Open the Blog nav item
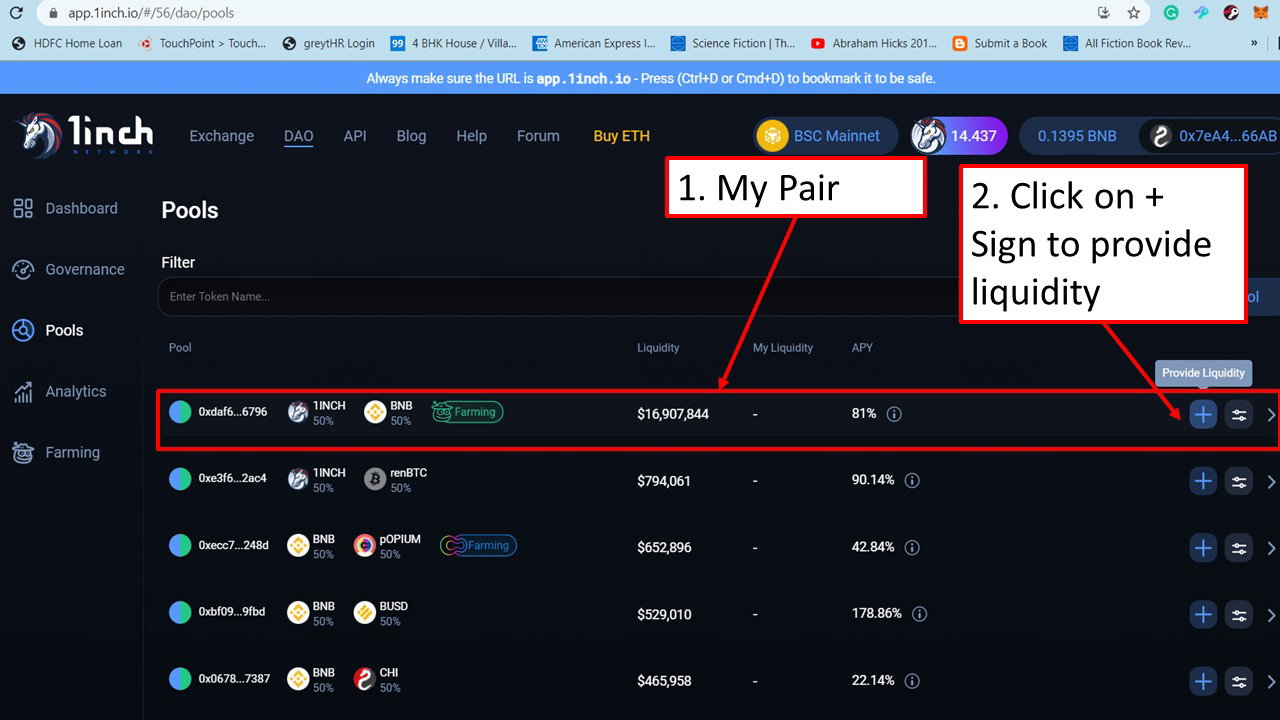1280x720 pixels. click(x=411, y=136)
